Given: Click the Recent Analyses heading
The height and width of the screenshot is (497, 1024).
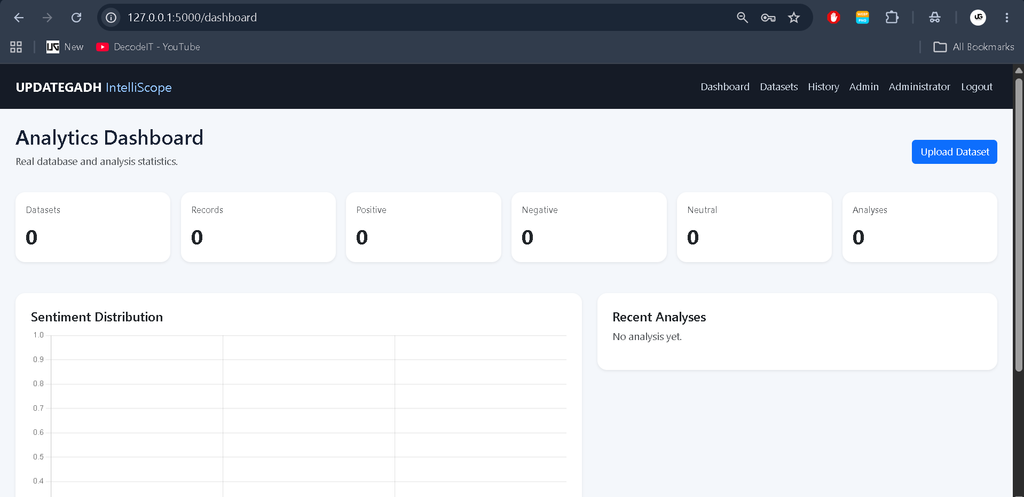Looking at the screenshot, I should pyautogui.click(x=659, y=317).
